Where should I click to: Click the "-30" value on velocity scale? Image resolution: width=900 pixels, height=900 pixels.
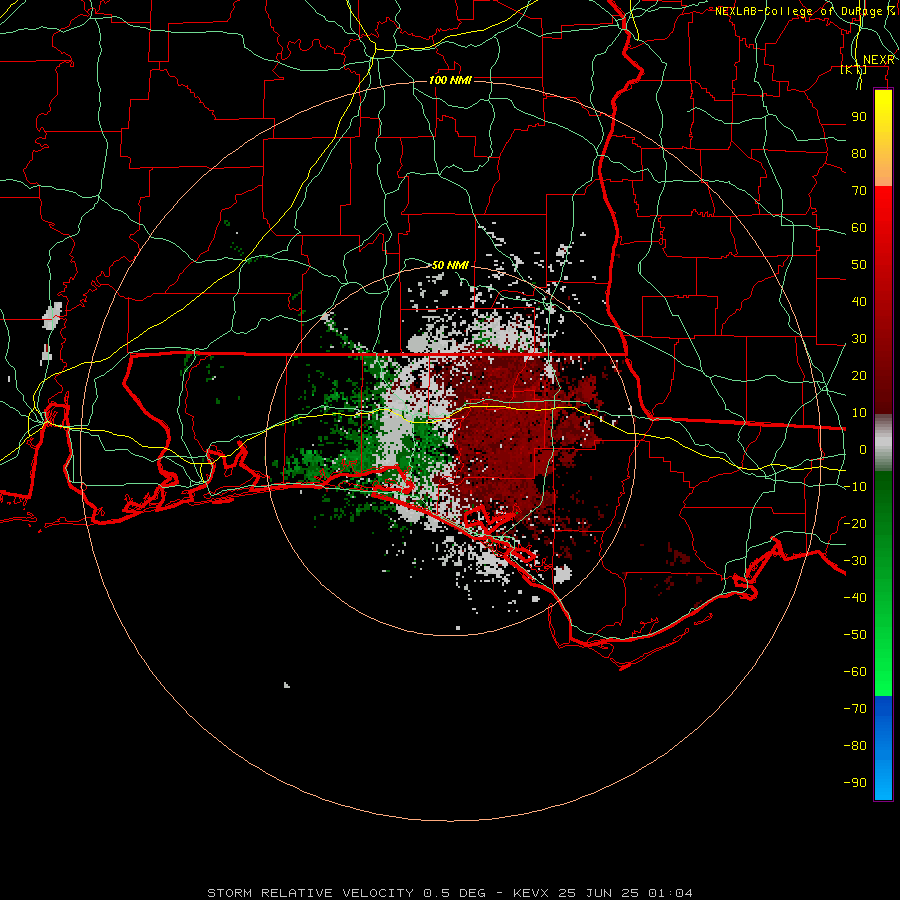(x=855, y=561)
